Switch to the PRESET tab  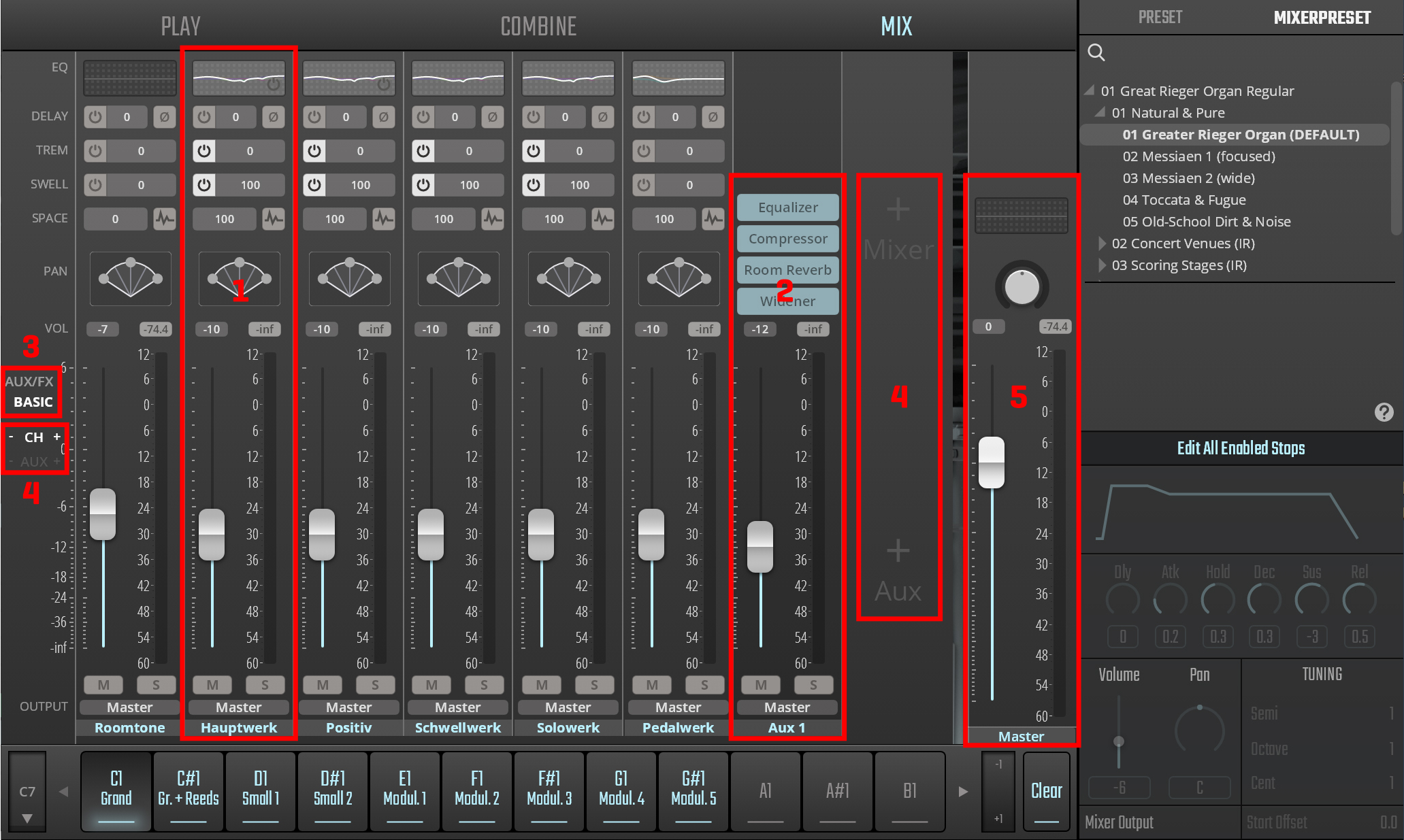point(1160,18)
